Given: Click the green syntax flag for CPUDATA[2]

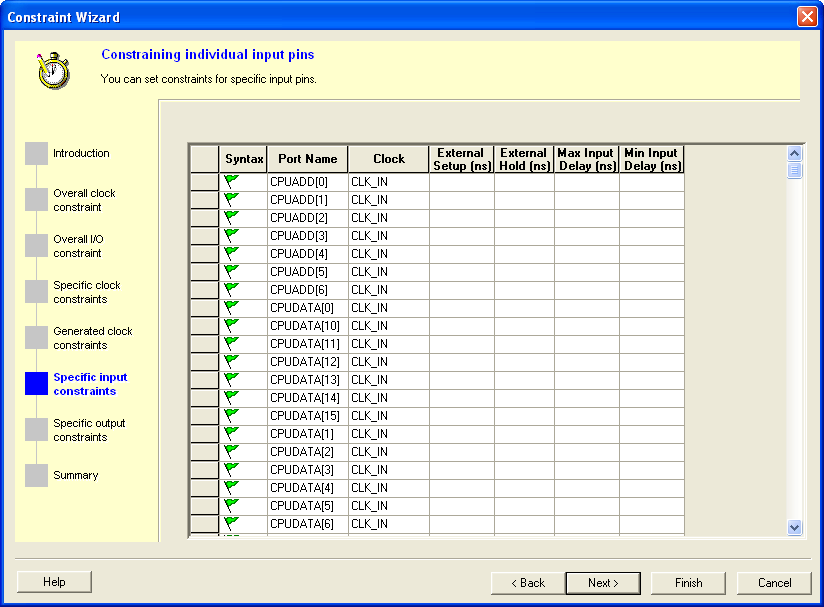Looking at the screenshot, I should [231, 451].
